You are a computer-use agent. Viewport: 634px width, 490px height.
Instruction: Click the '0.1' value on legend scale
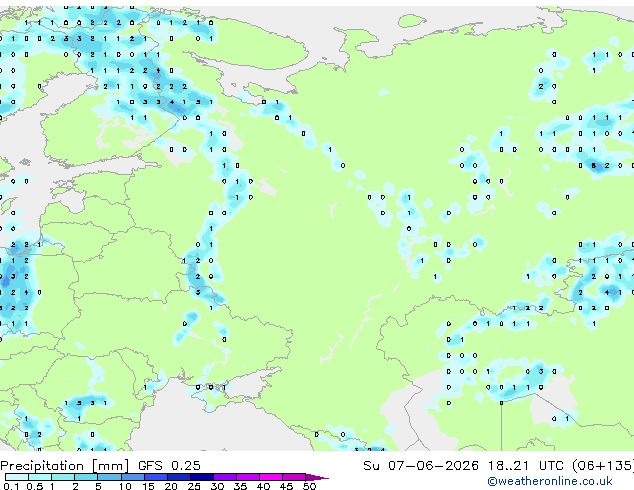pyautogui.click(x=11, y=486)
